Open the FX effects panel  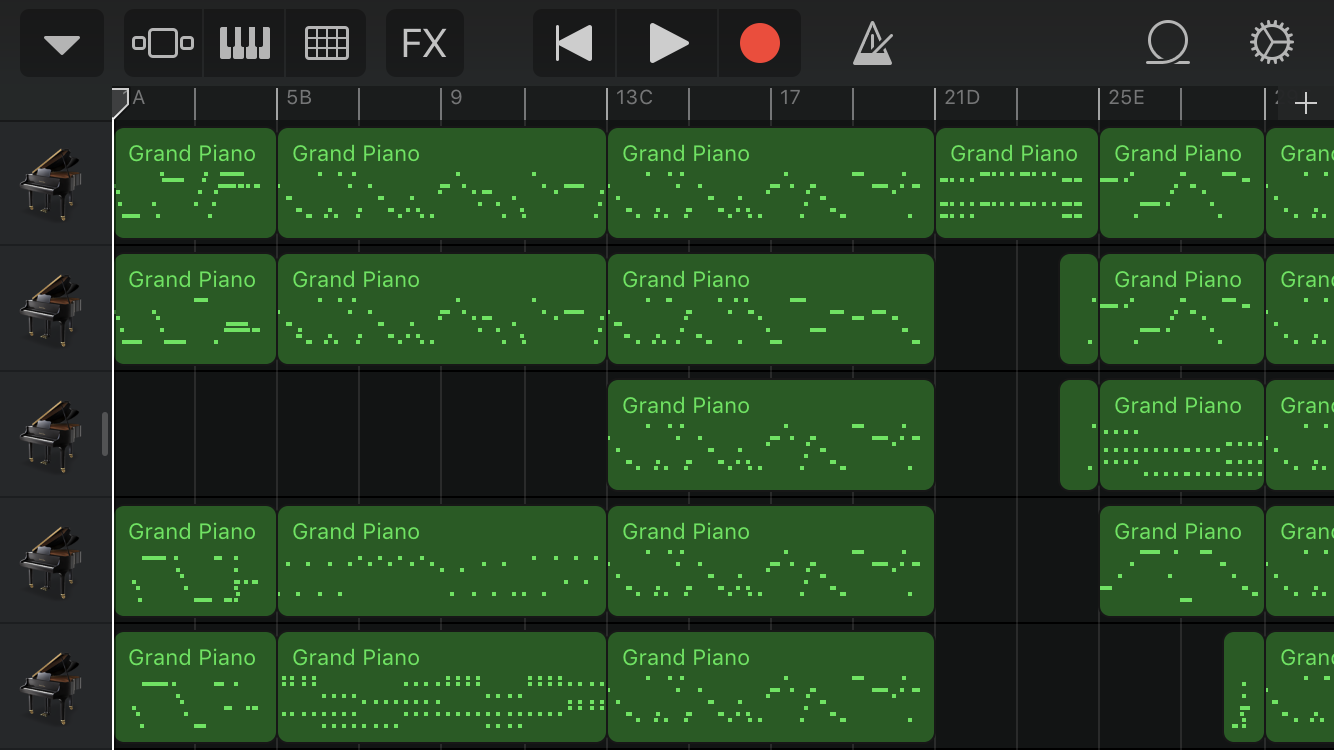[424, 44]
